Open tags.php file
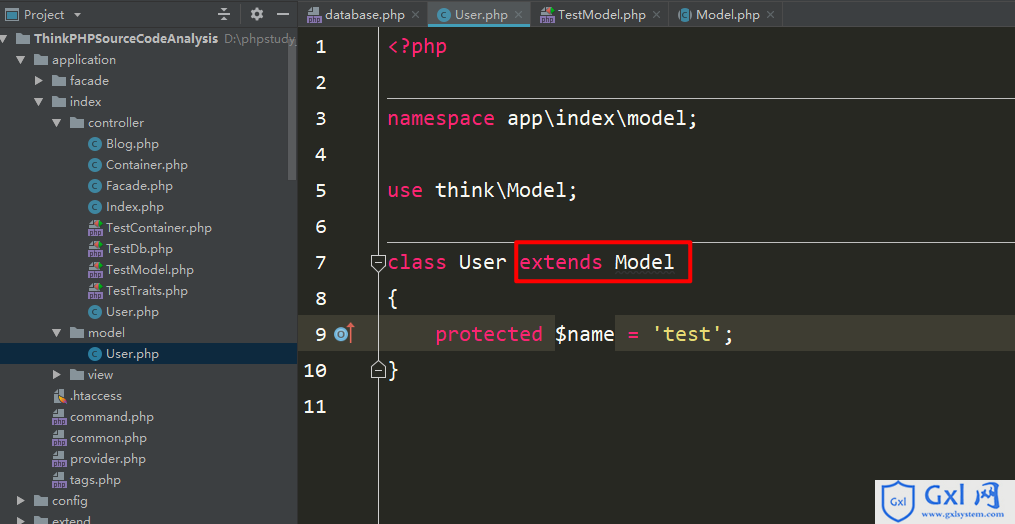Viewport: 1015px width, 524px height. (x=95, y=480)
